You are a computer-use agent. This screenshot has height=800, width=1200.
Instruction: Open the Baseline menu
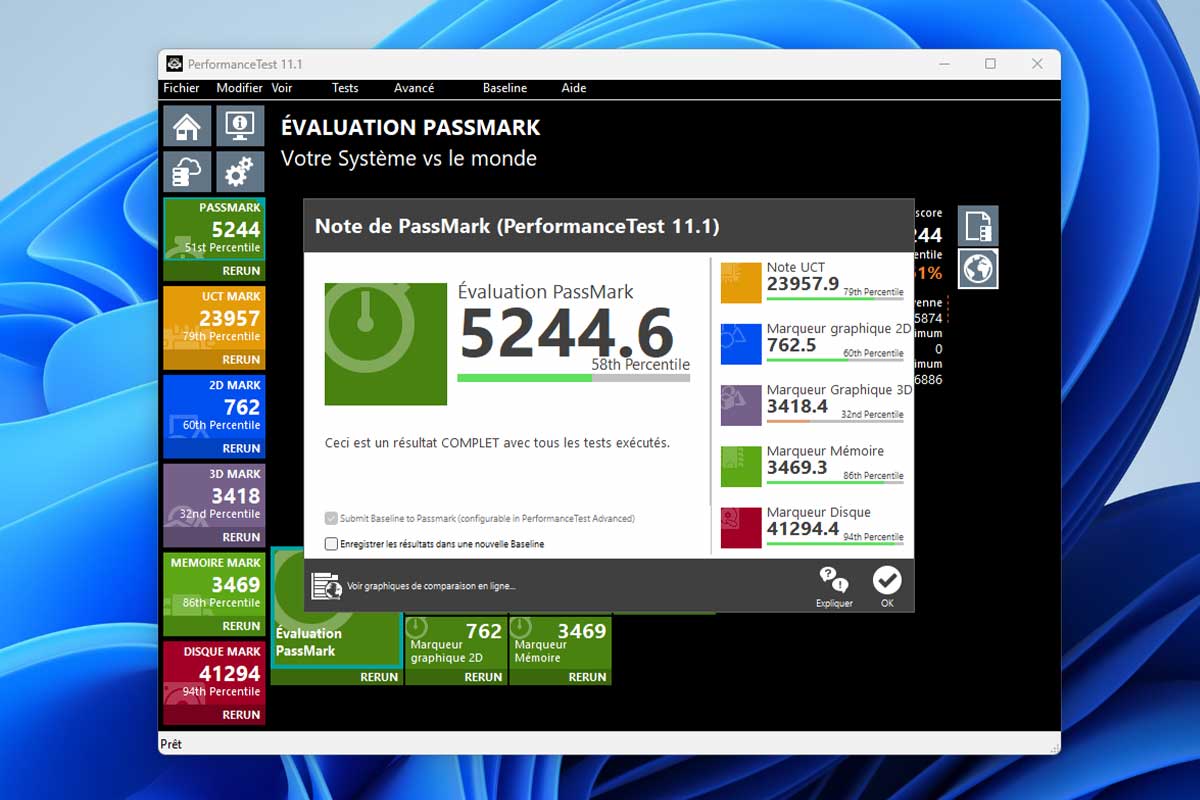[505, 88]
